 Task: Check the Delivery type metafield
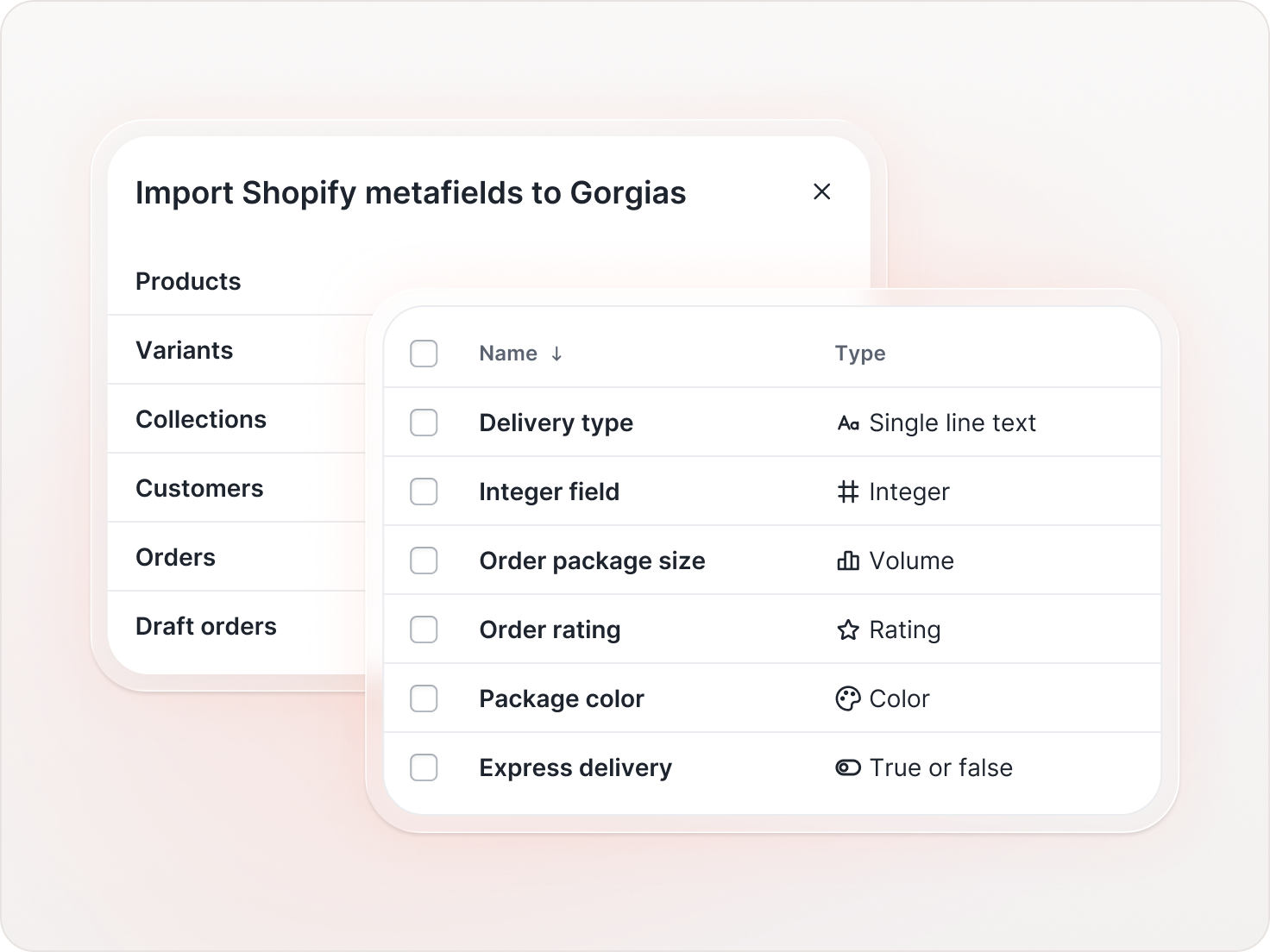click(424, 423)
